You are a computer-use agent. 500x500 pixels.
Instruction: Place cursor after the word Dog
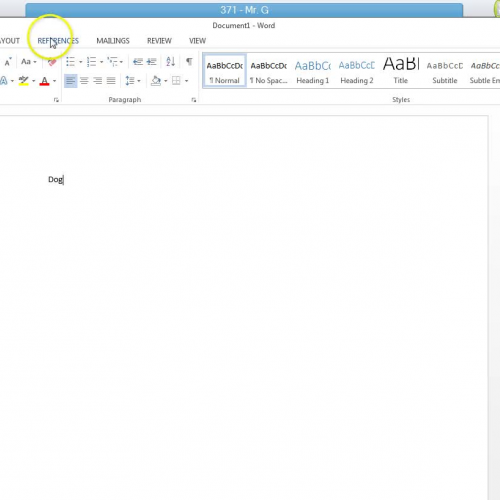click(x=64, y=180)
